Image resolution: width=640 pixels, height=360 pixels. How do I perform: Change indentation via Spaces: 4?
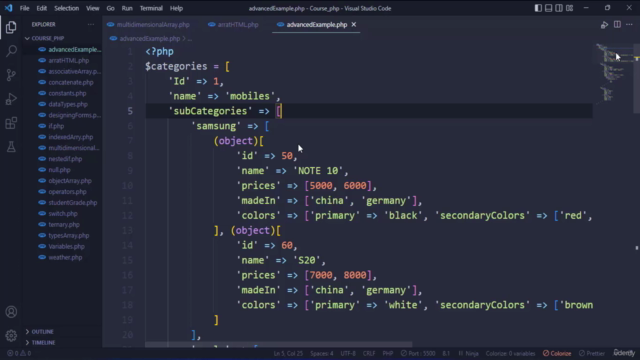pyautogui.click(x=322, y=353)
